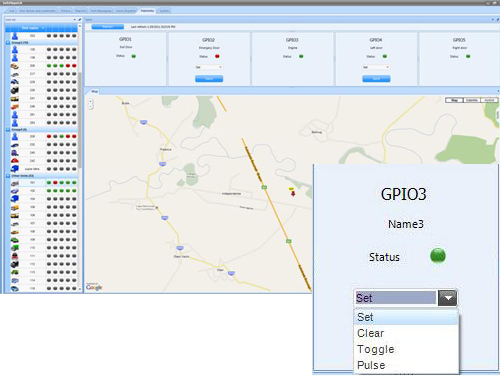
Task: Click the map zoom out control
Action: [x=91, y=107]
